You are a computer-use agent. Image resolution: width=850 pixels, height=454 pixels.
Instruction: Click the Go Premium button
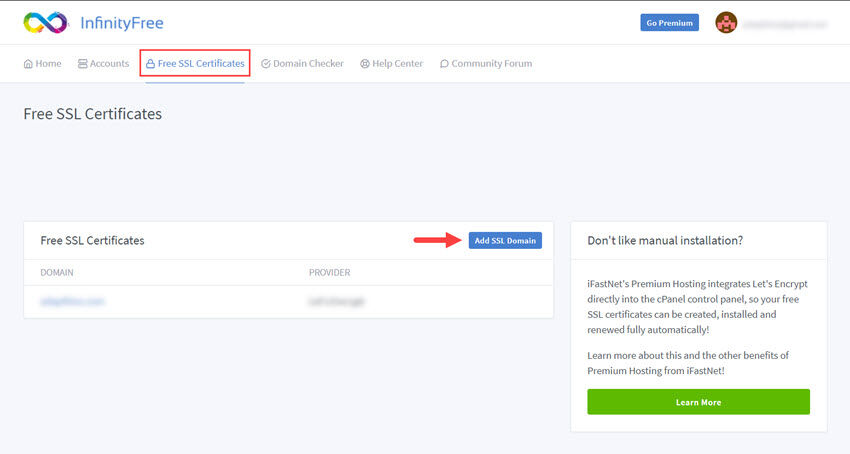[x=669, y=23]
